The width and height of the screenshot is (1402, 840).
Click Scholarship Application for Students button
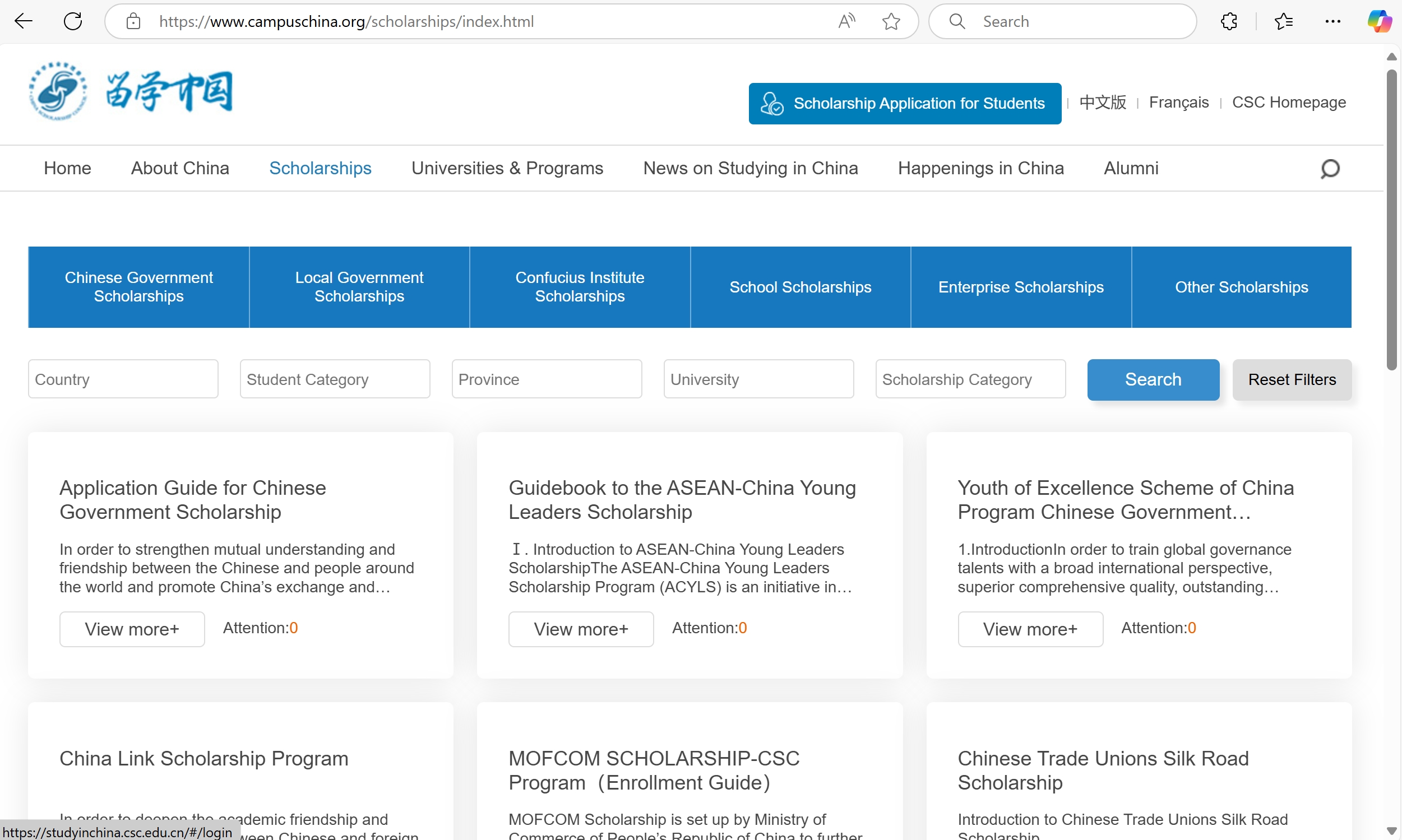(x=904, y=104)
